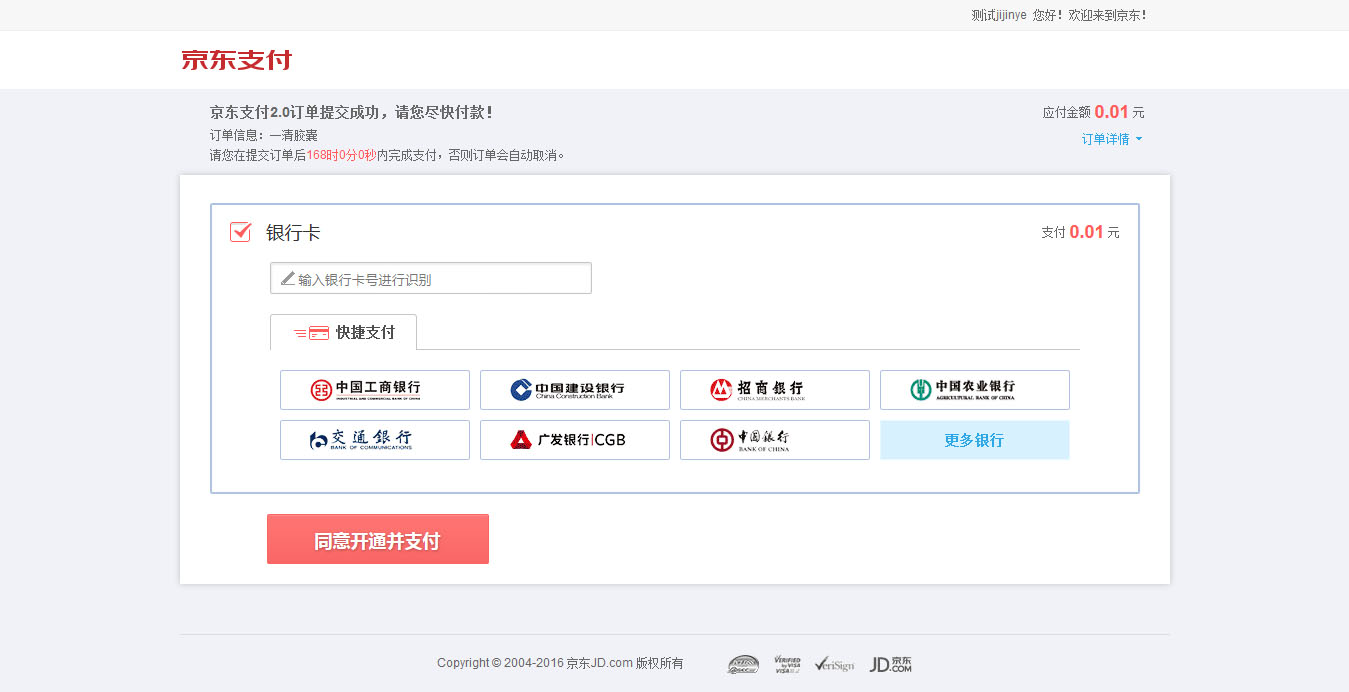Click the first trust seal footer icon

pyautogui.click(x=743, y=664)
